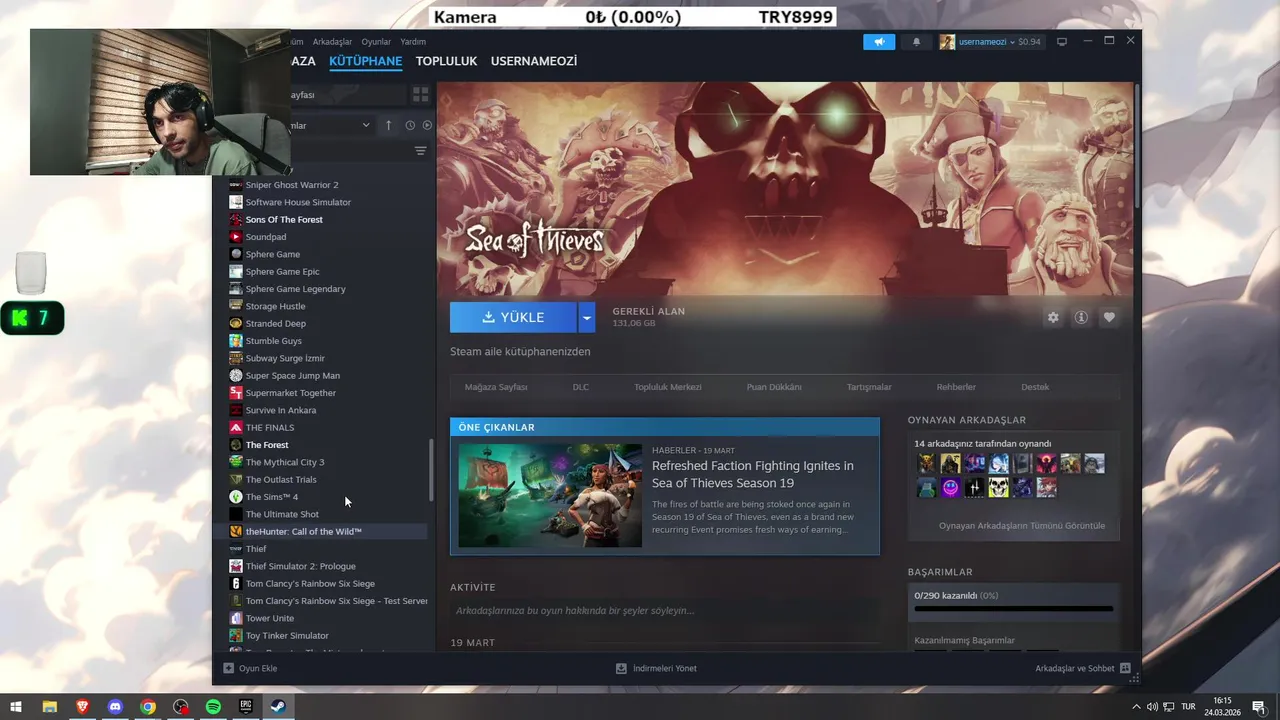
Task: Click the upward arrow sort icon
Action: pyautogui.click(x=388, y=125)
